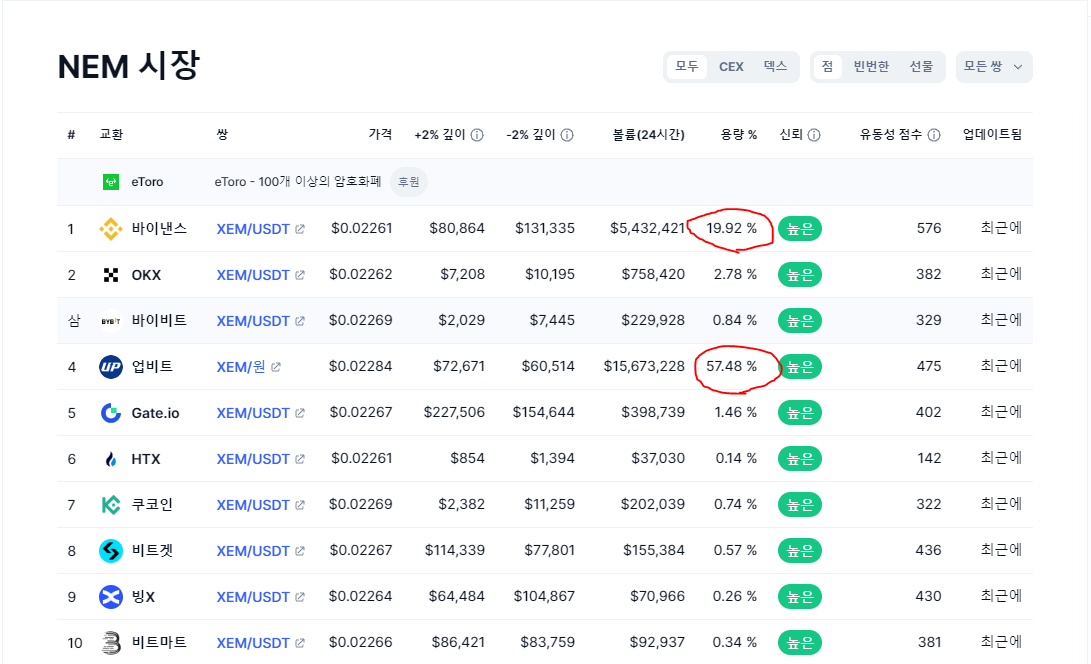Open XEM/USDT pair link for HTX
The height and width of the screenshot is (664, 1091).
253,459
